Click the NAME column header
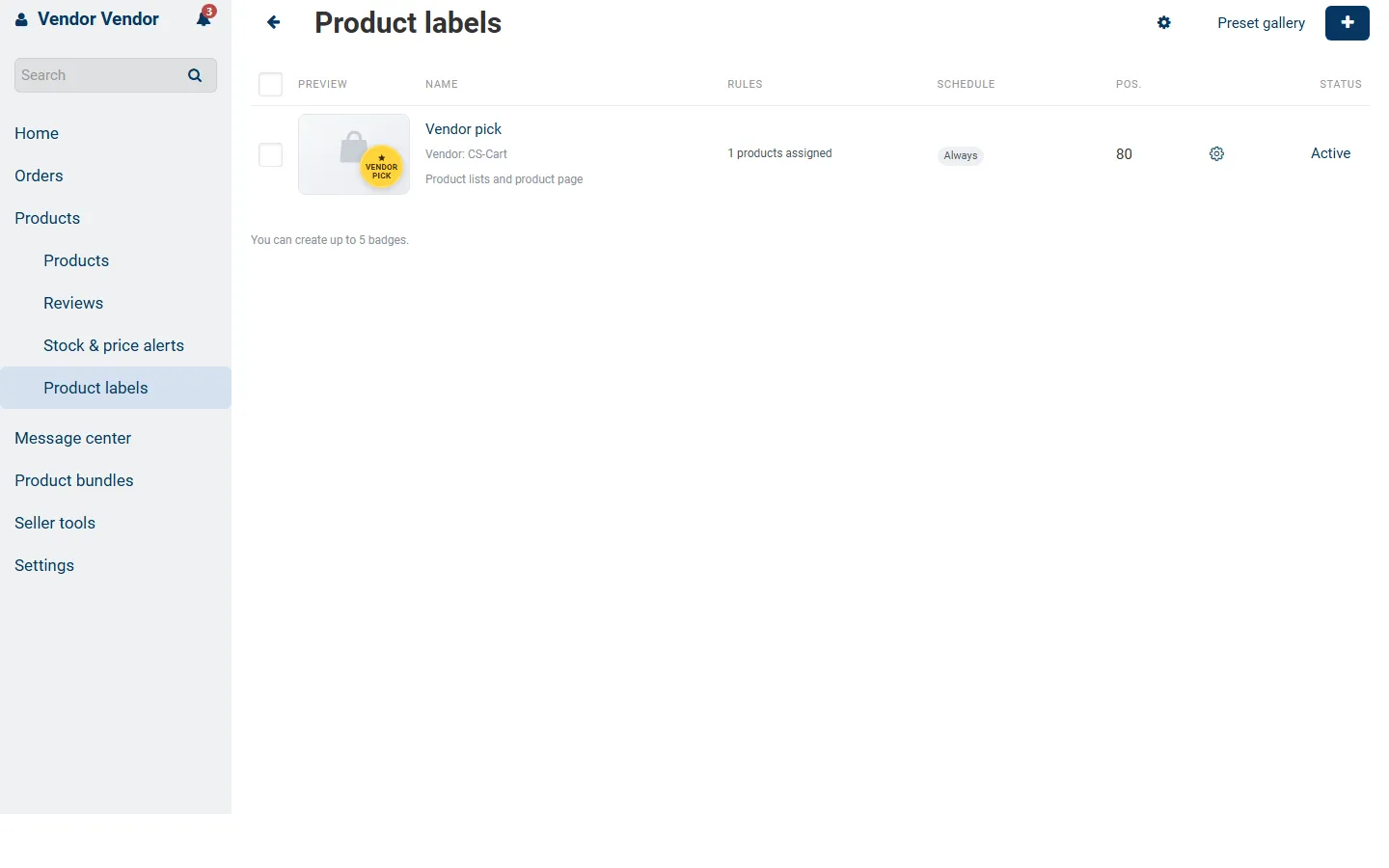1389x868 pixels. (x=442, y=85)
